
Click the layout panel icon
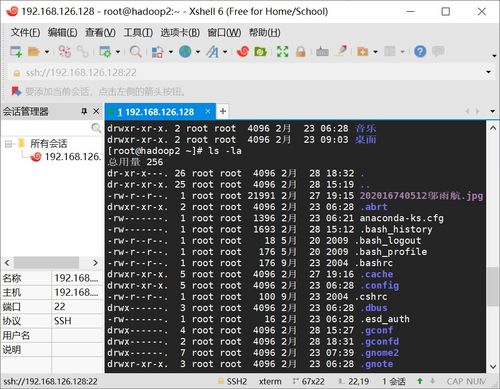(x=390, y=52)
